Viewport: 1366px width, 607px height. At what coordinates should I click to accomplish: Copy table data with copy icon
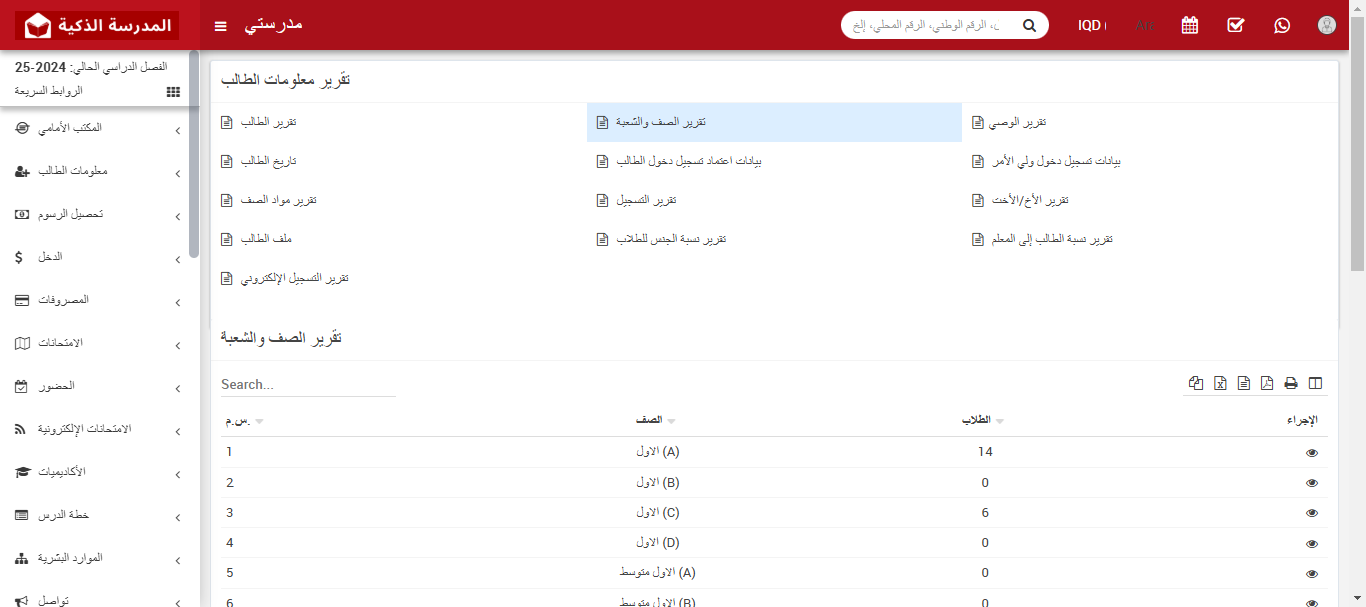click(x=1196, y=383)
